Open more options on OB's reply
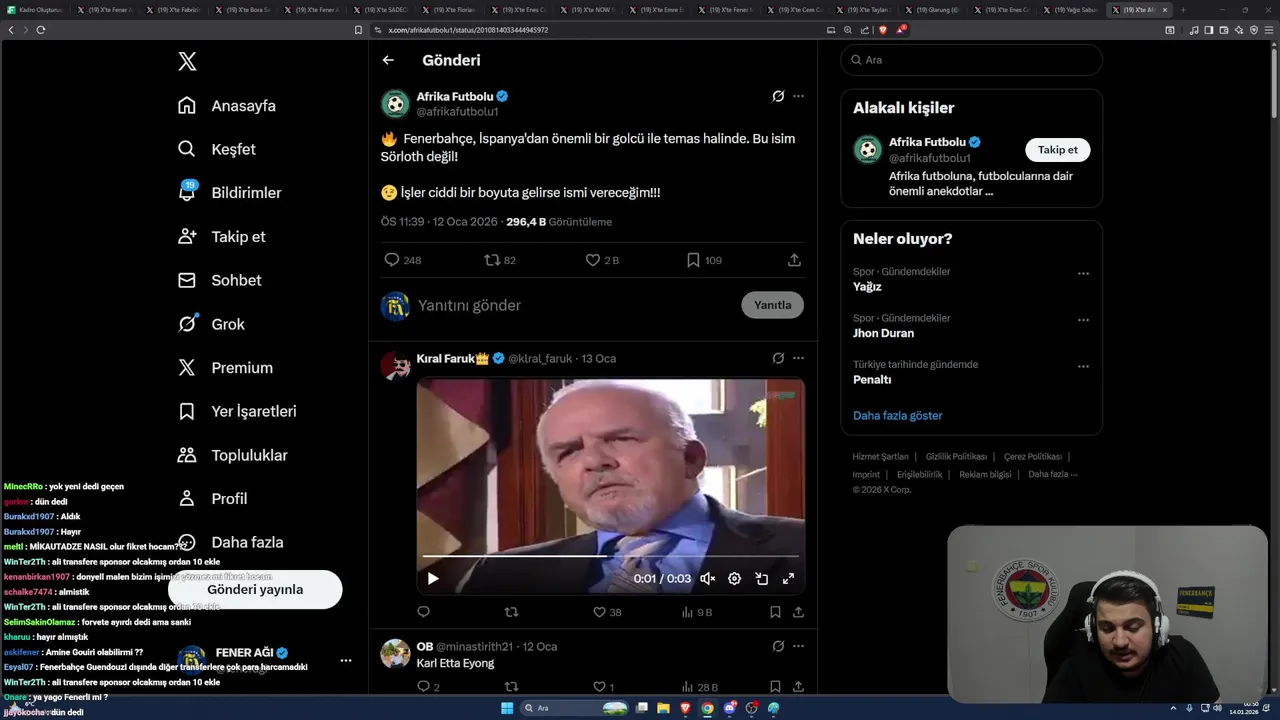This screenshot has width=1280, height=720. [x=798, y=646]
